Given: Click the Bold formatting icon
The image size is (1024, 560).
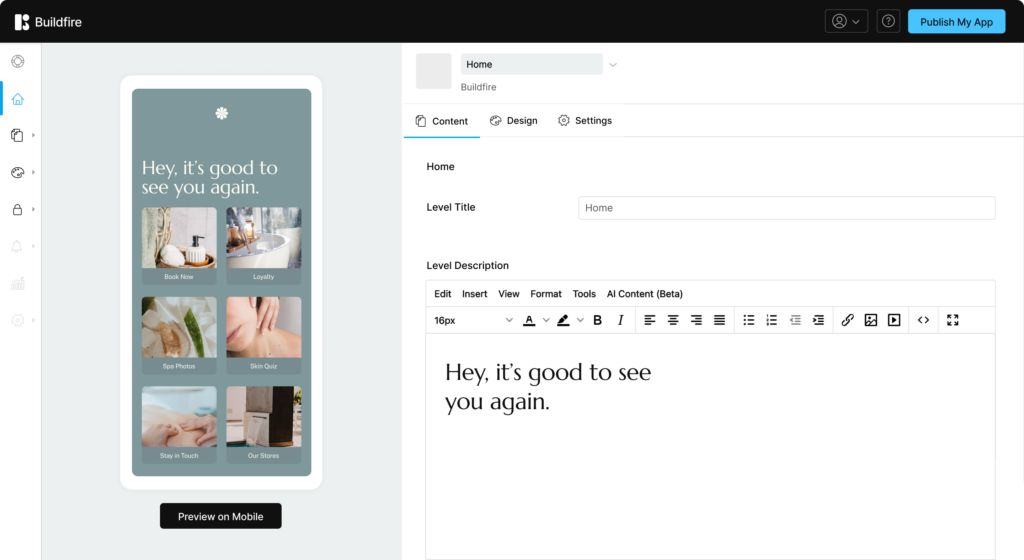Looking at the screenshot, I should (x=597, y=320).
